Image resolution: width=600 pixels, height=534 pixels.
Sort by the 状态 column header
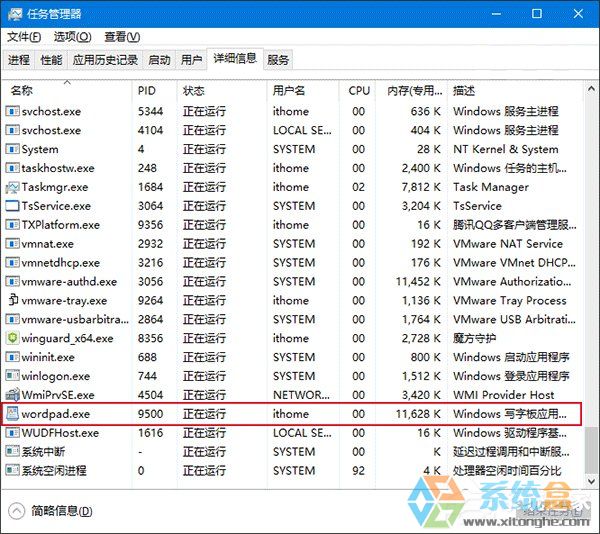pos(222,91)
